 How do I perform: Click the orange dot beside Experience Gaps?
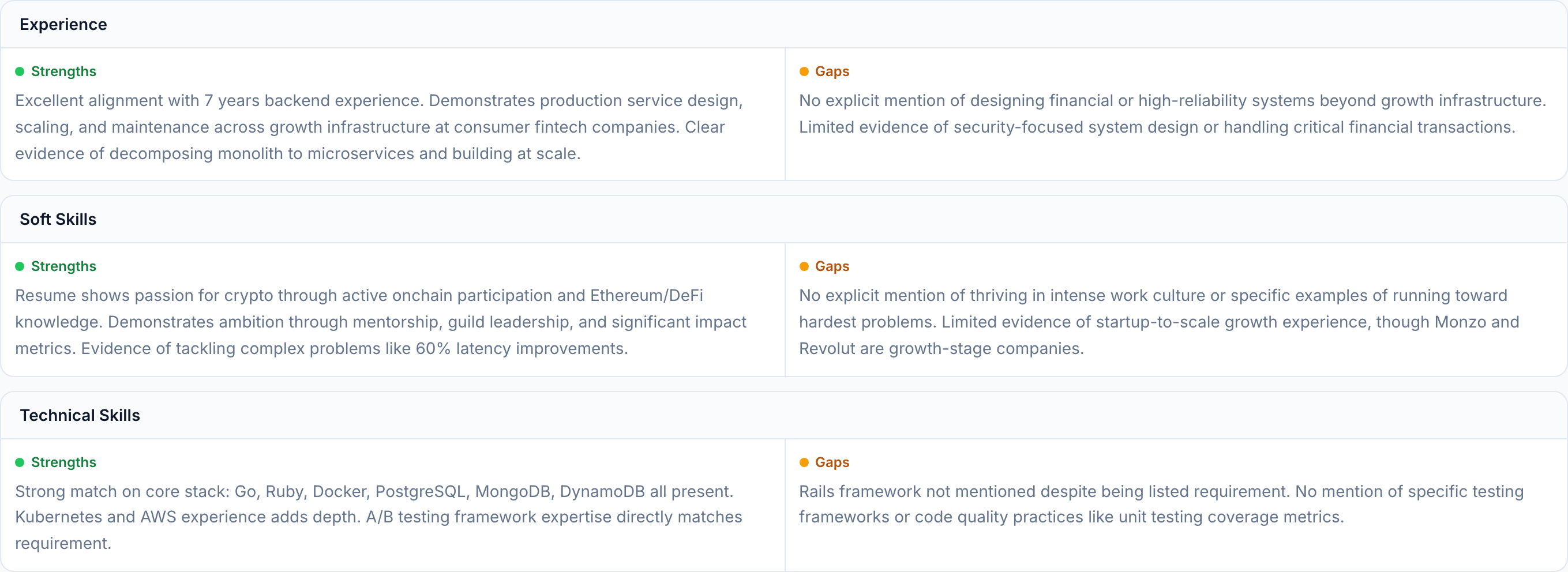[804, 72]
